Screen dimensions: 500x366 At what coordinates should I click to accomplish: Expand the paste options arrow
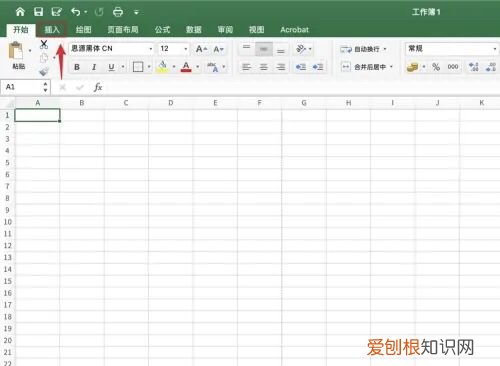(30, 51)
